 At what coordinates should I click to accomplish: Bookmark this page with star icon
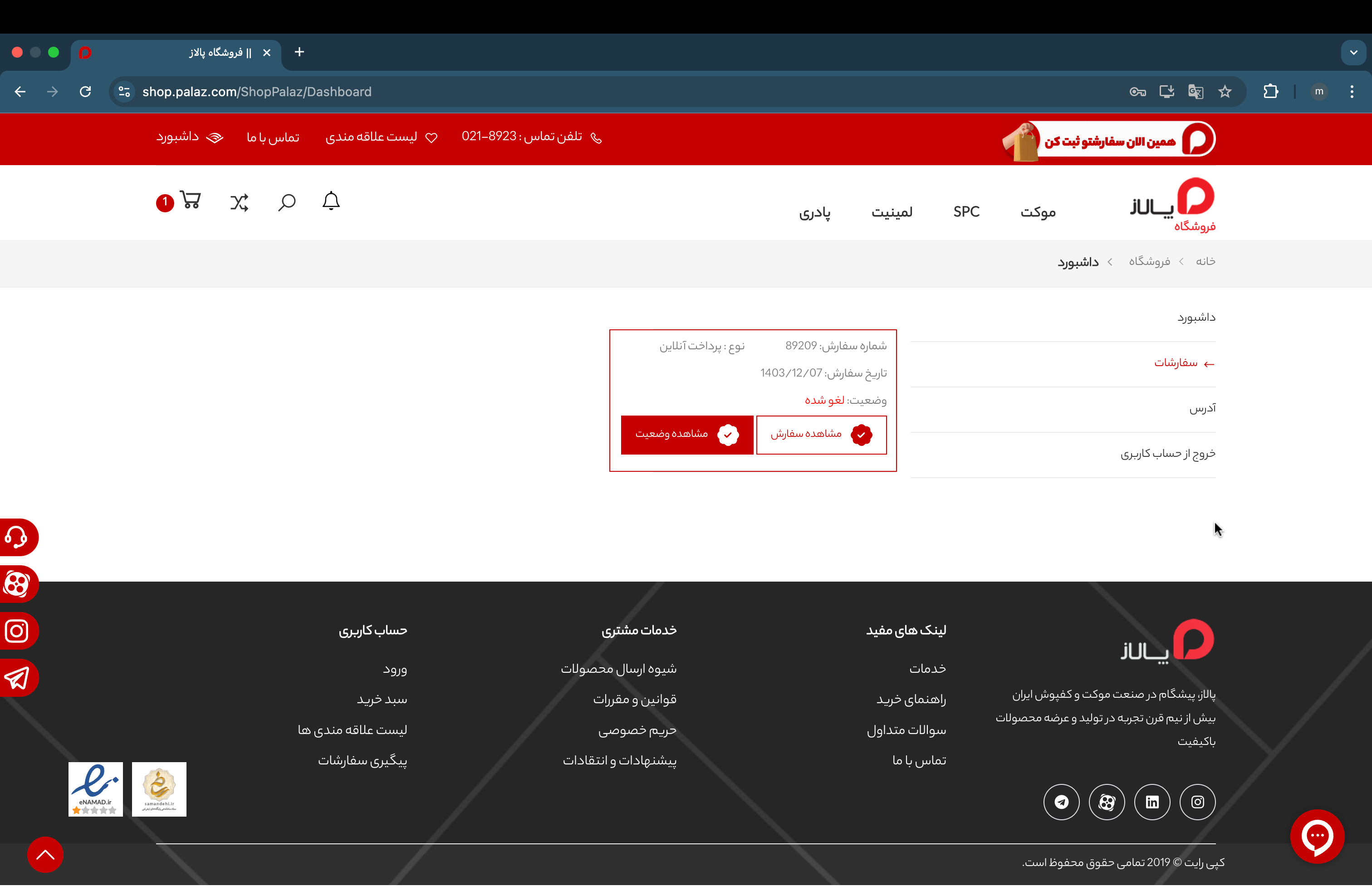coord(1225,92)
